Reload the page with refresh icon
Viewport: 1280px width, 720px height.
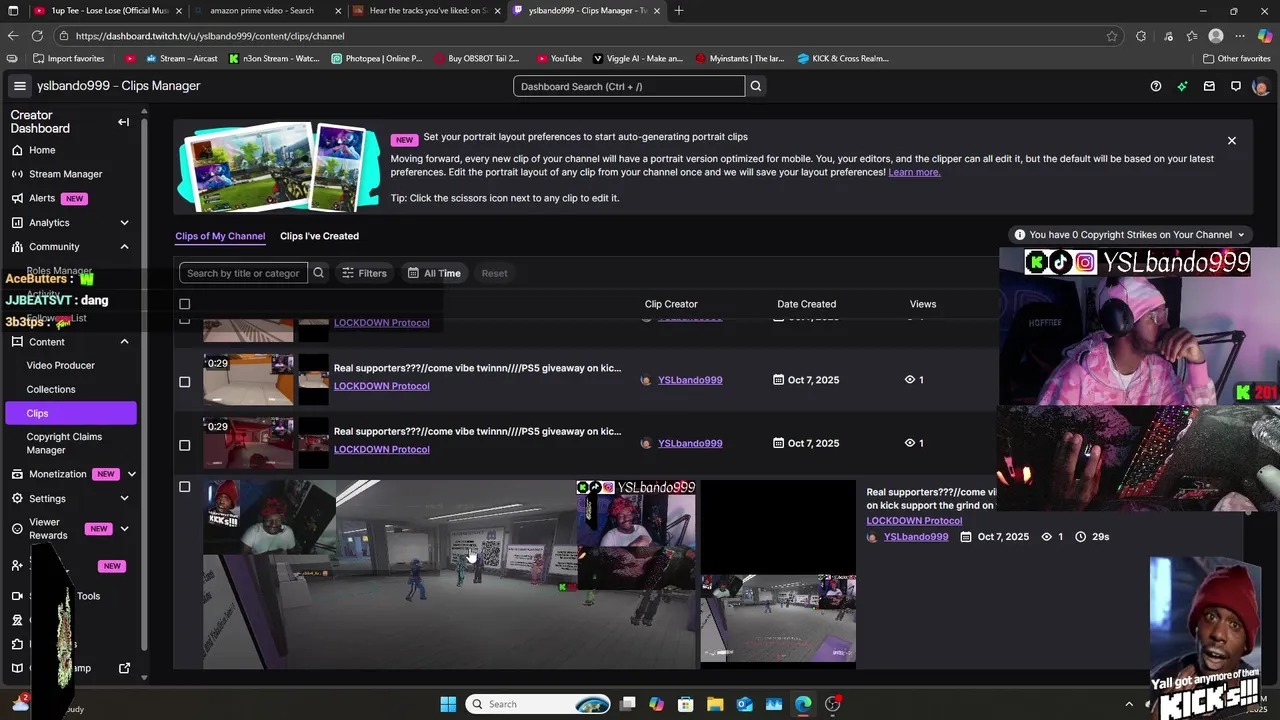[x=37, y=36]
